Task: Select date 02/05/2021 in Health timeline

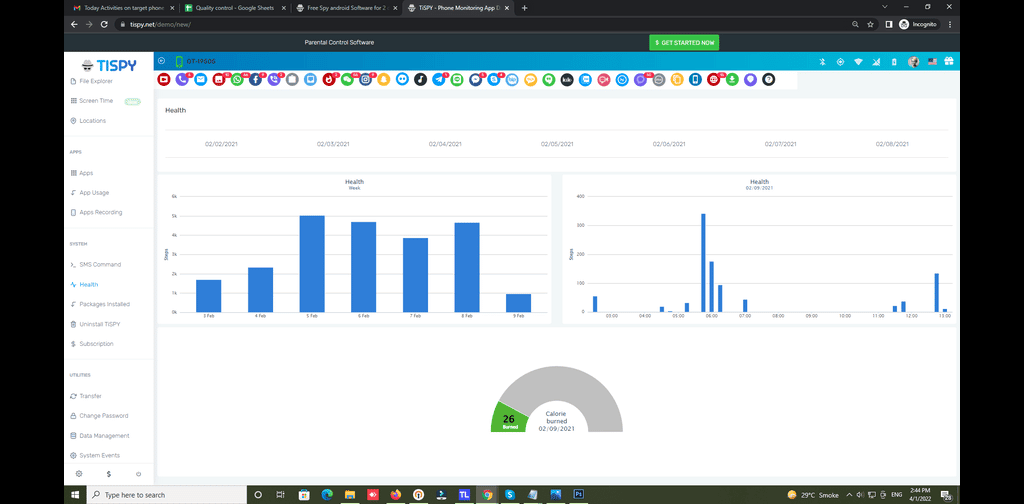Action: 557,144
